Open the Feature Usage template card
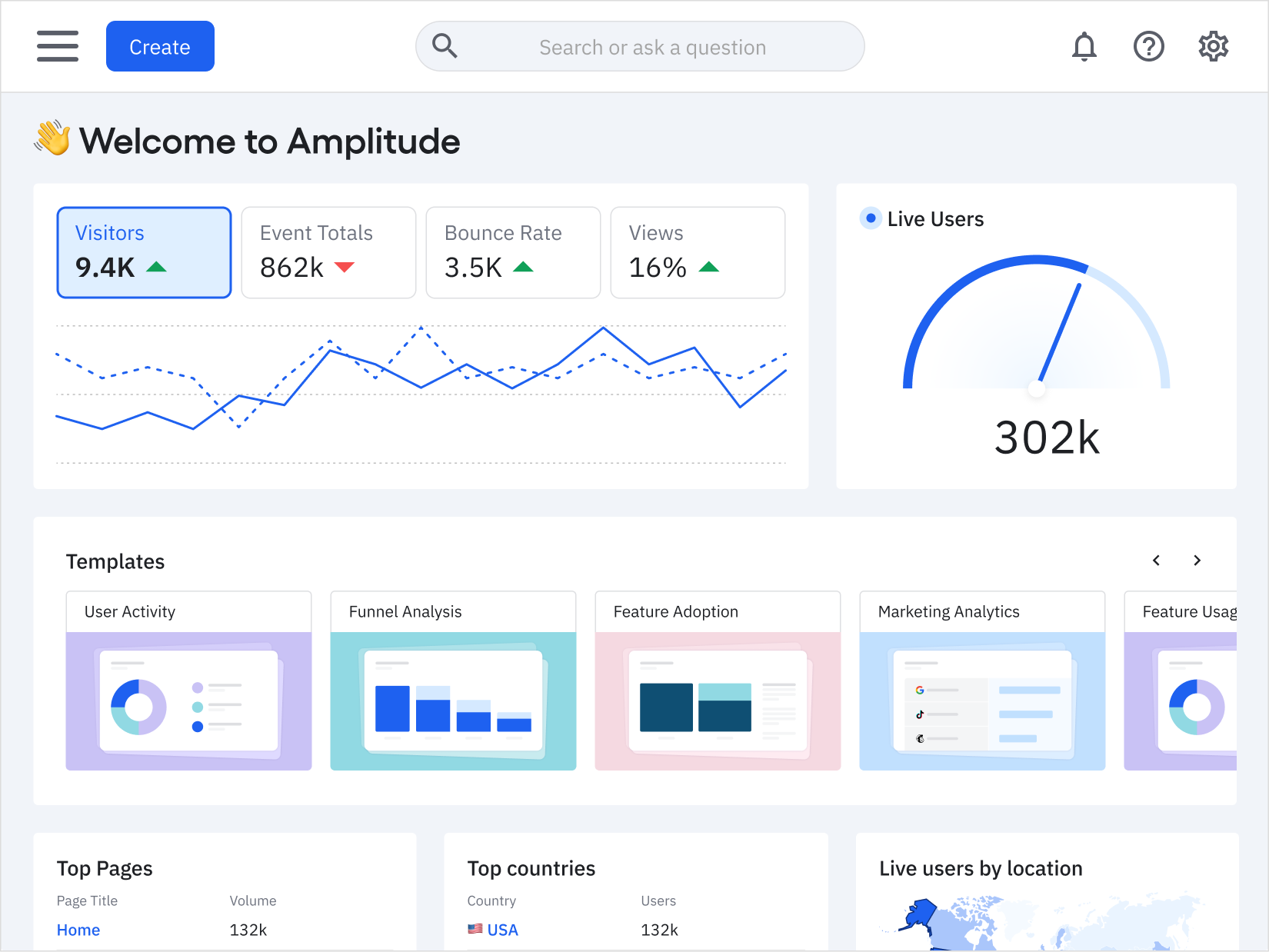This screenshot has height=952, width=1269. 1181,681
